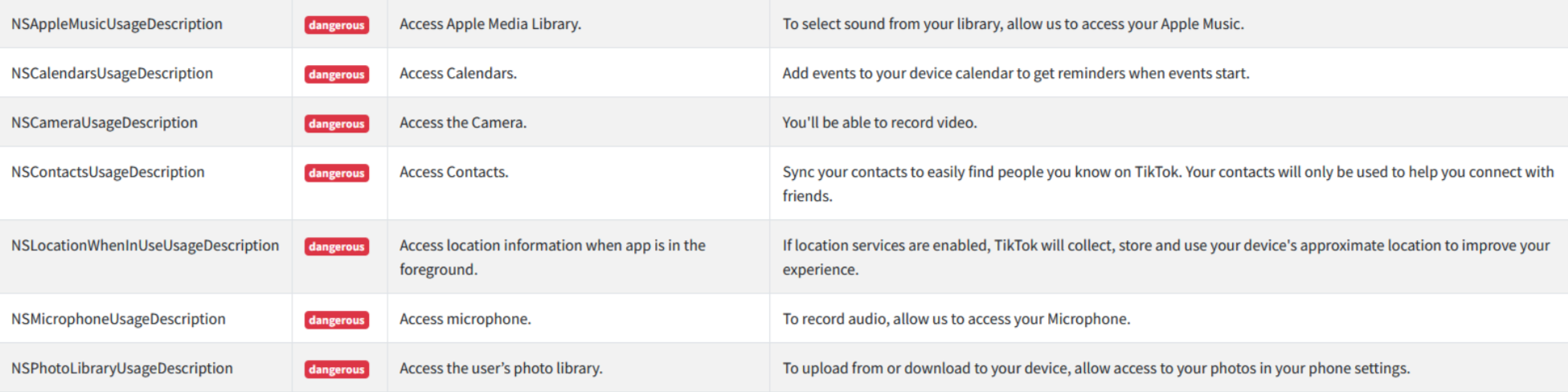
Task: Click the dangerous badge for NSContactsUsageDescription
Action: [x=337, y=173]
